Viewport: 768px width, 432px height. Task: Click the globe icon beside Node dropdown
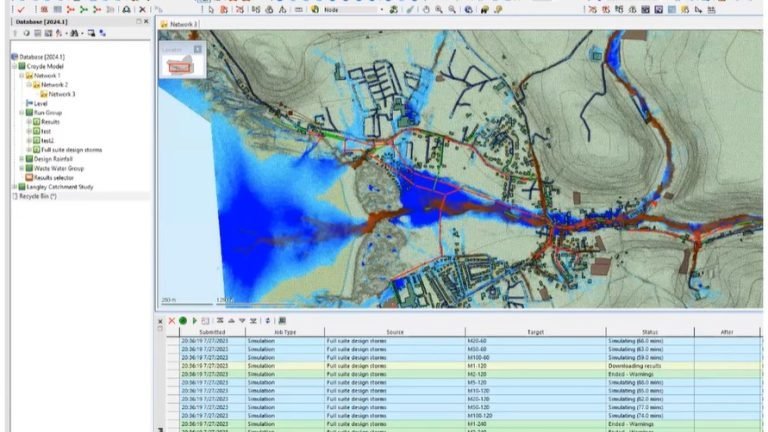(315, 10)
